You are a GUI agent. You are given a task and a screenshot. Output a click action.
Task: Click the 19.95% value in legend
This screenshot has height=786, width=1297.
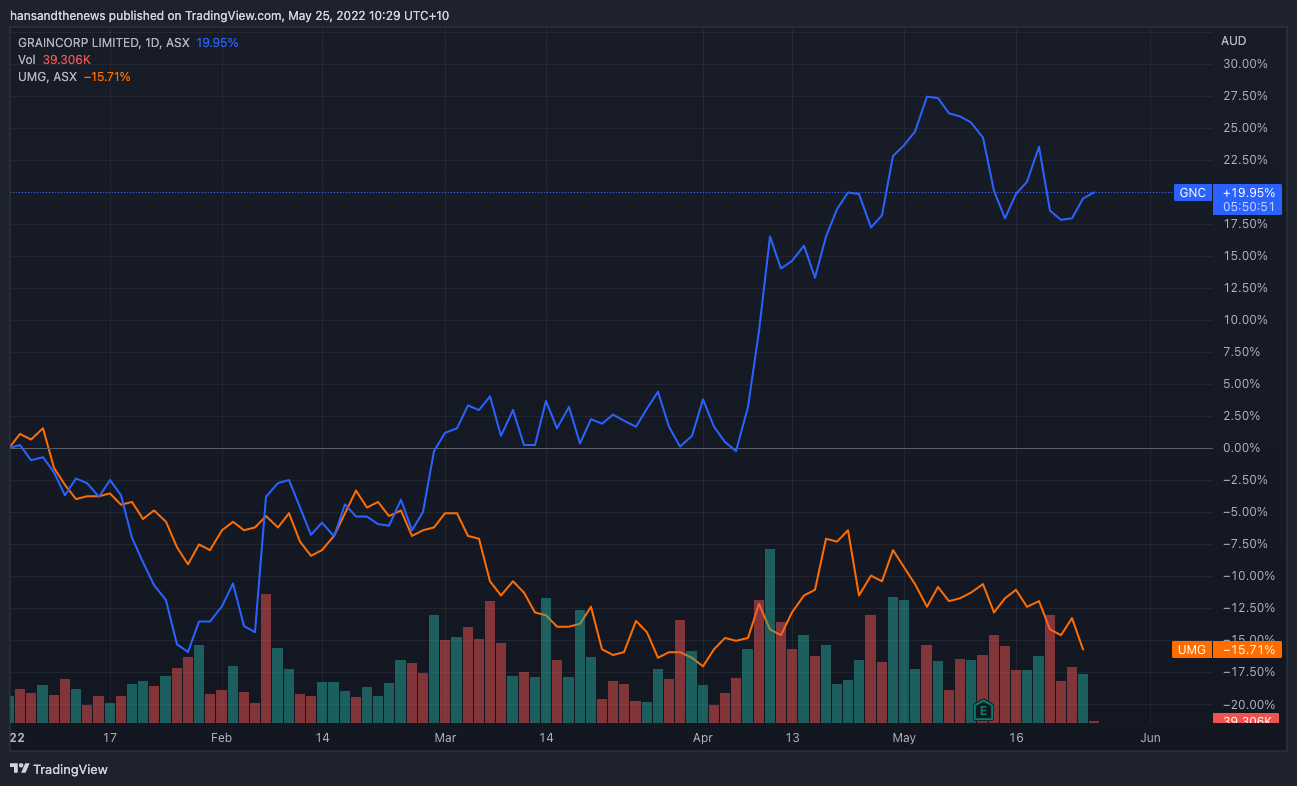point(217,43)
